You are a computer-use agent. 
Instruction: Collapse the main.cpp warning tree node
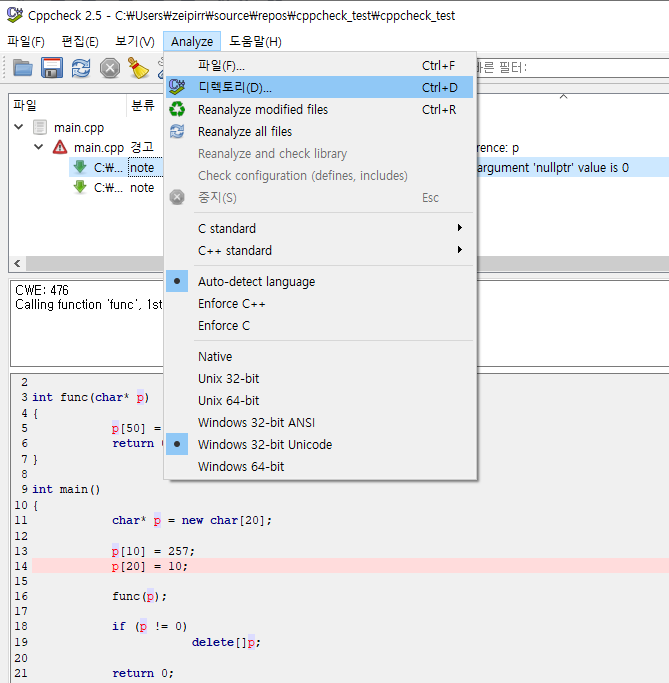pos(39,147)
